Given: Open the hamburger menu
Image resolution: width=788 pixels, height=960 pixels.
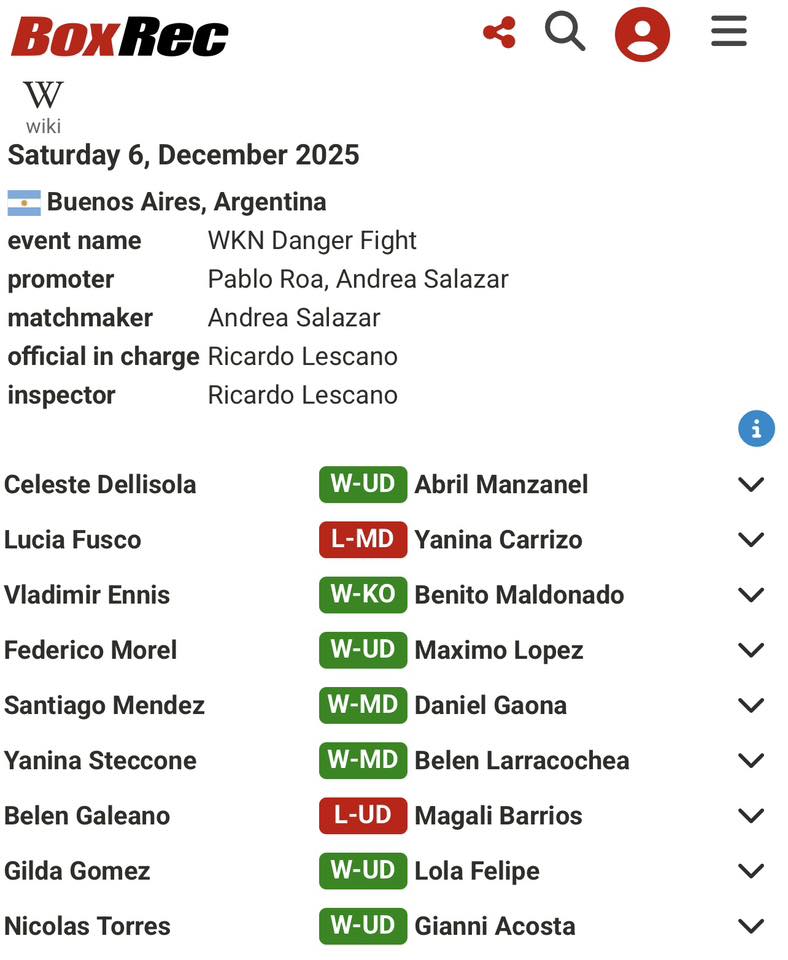Looking at the screenshot, I should click(x=729, y=32).
